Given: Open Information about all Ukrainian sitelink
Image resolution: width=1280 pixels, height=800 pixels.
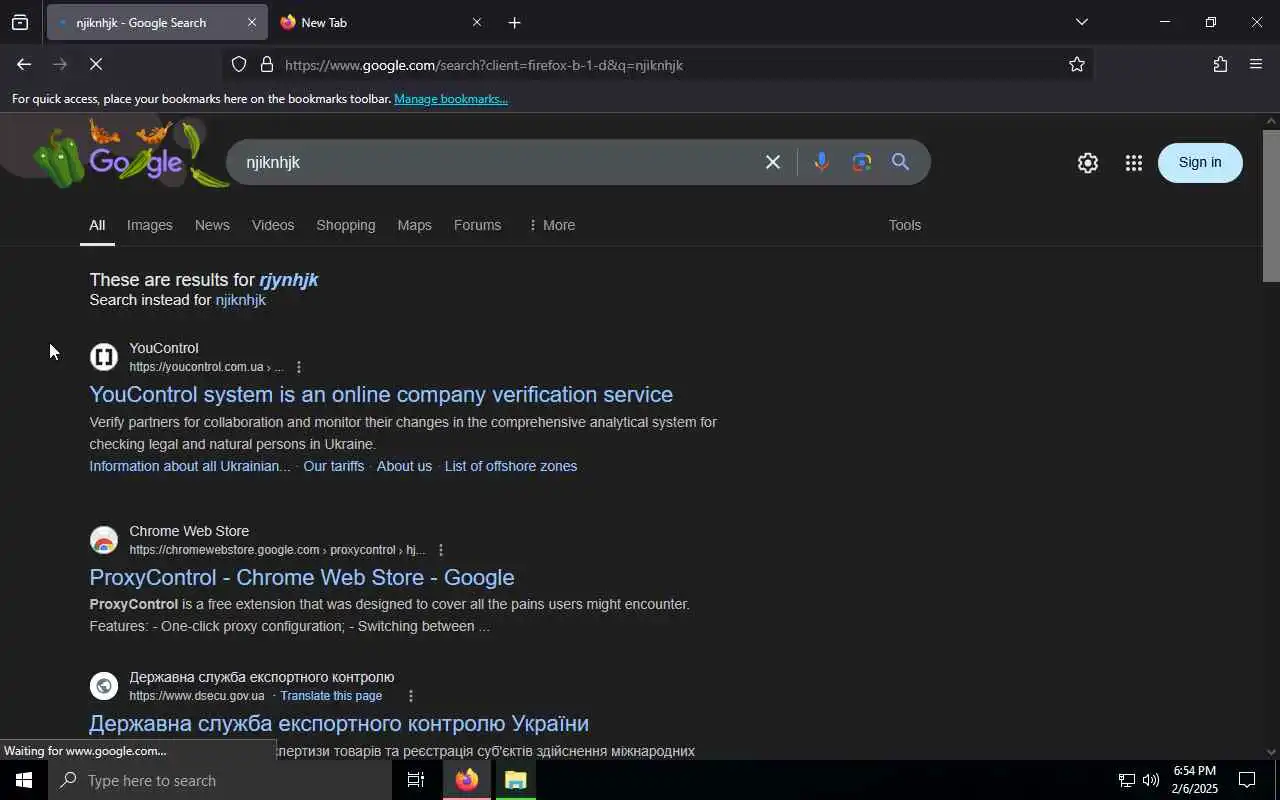Looking at the screenshot, I should (x=190, y=466).
